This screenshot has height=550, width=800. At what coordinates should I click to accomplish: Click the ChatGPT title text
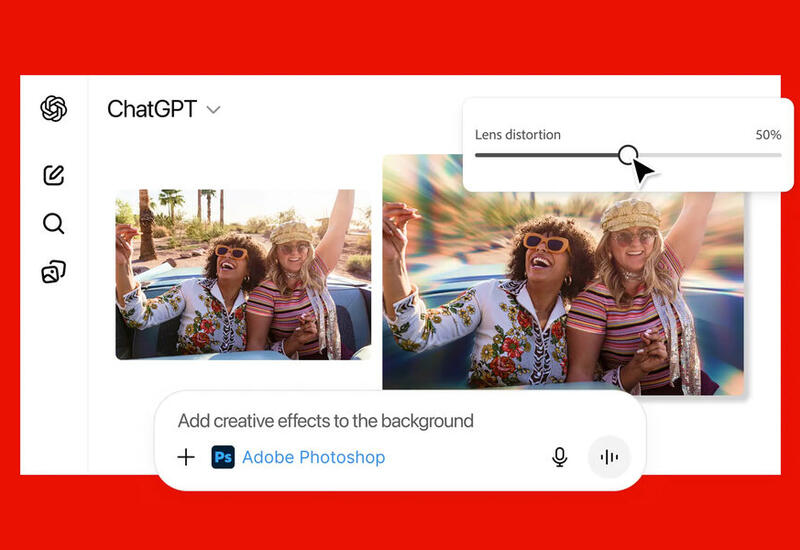(x=152, y=109)
